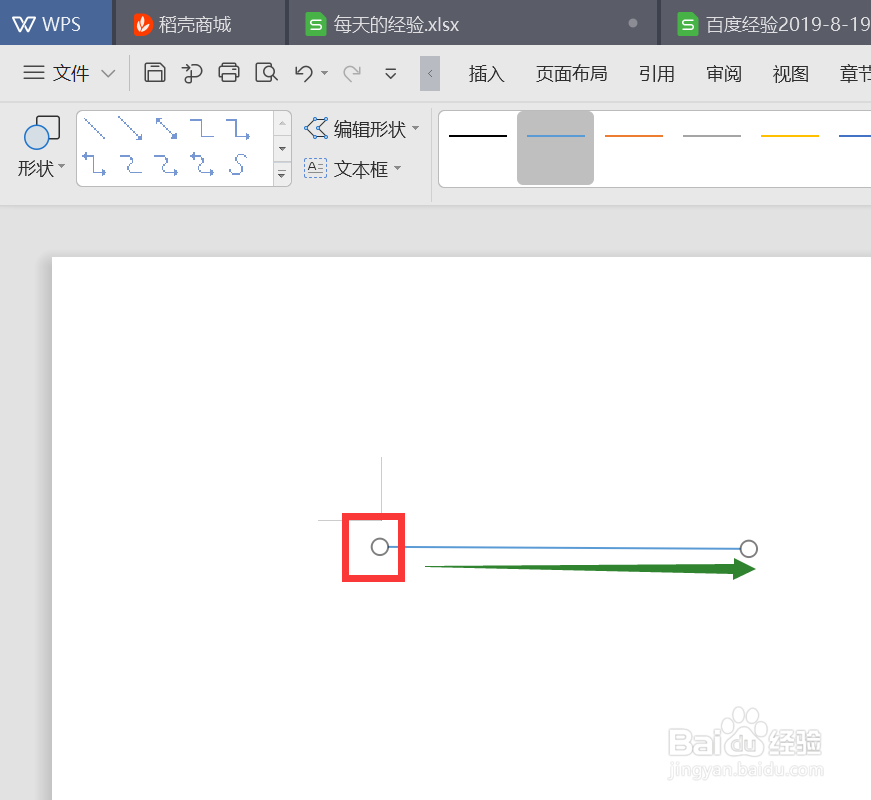871x800 pixels.
Task: Apply the yellow line style
Action: click(789, 136)
